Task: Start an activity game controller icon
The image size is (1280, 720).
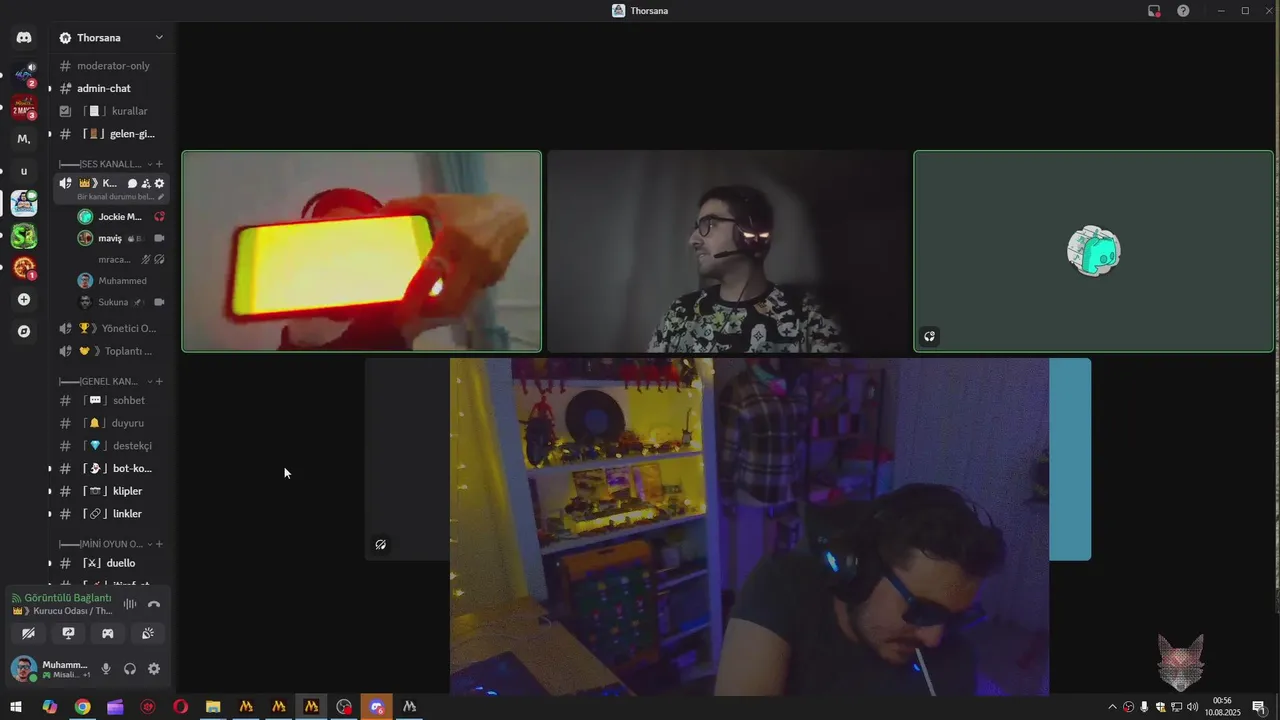Action: 108,633
